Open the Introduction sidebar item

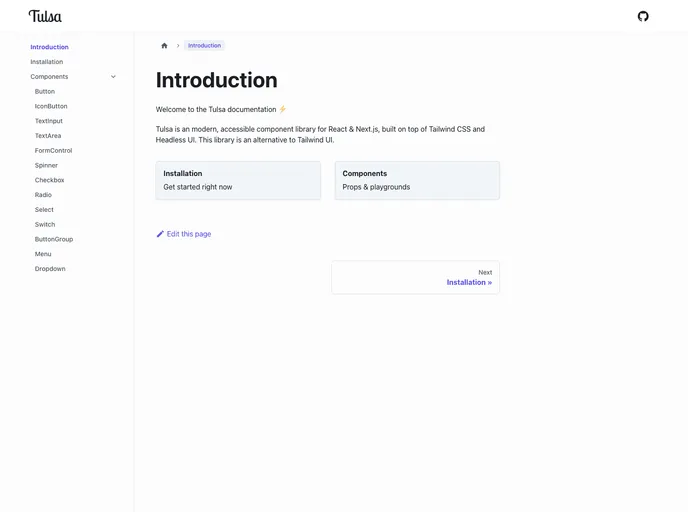(49, 47)
